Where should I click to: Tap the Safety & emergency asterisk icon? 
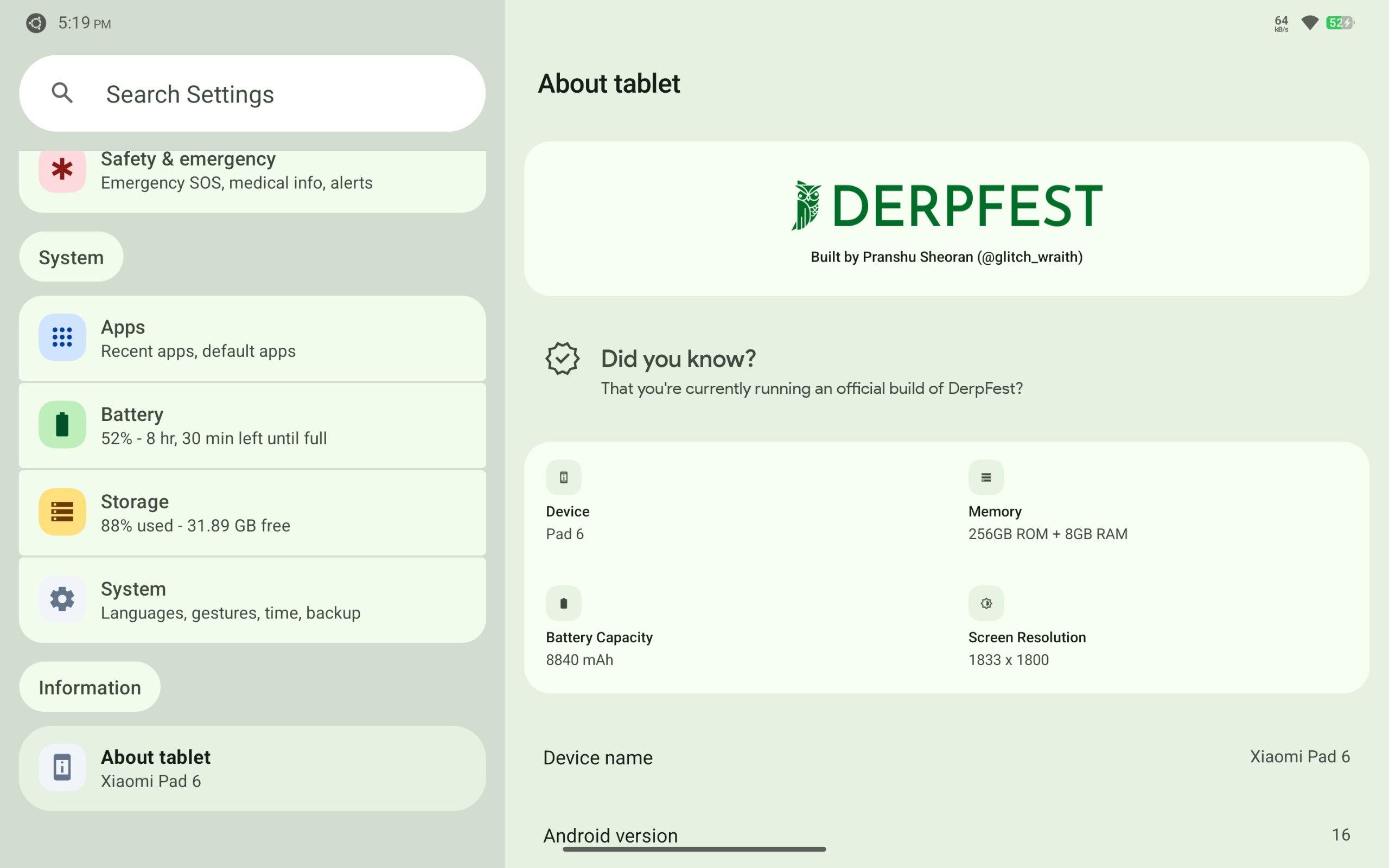[62, 170]
